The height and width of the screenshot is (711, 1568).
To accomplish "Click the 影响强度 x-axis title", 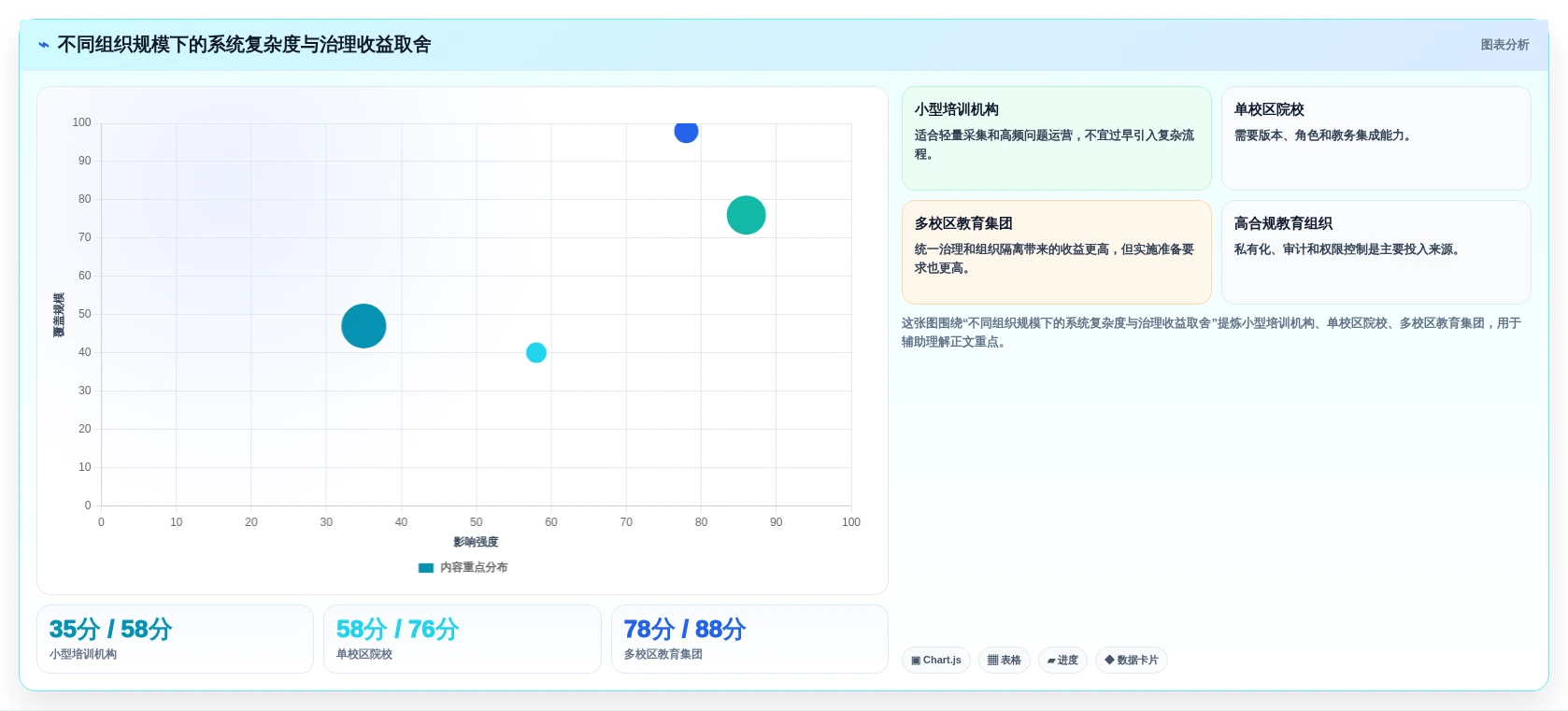I will point(476,542).
